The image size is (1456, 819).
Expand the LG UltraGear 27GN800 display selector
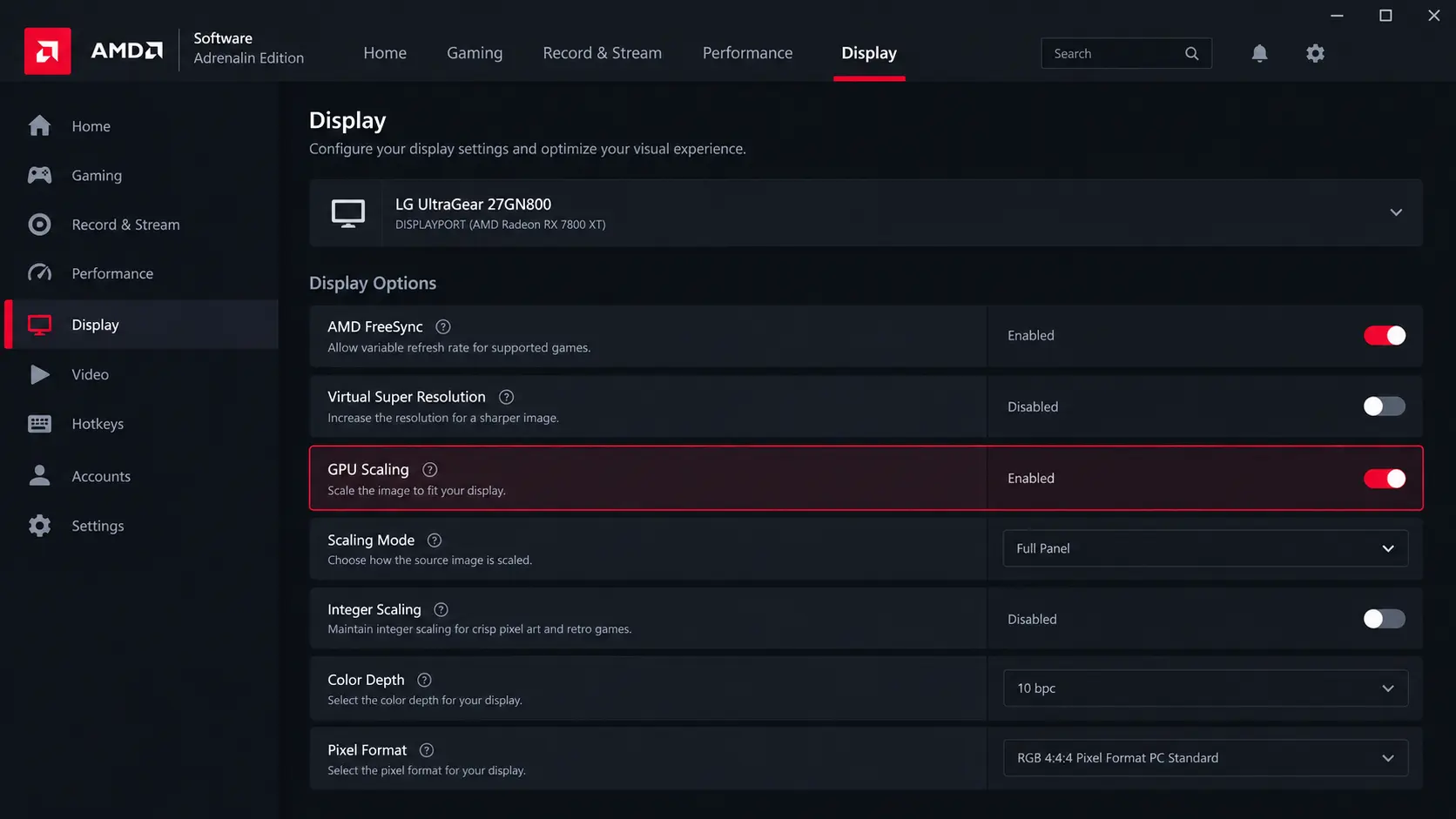[x=866, y=213]
